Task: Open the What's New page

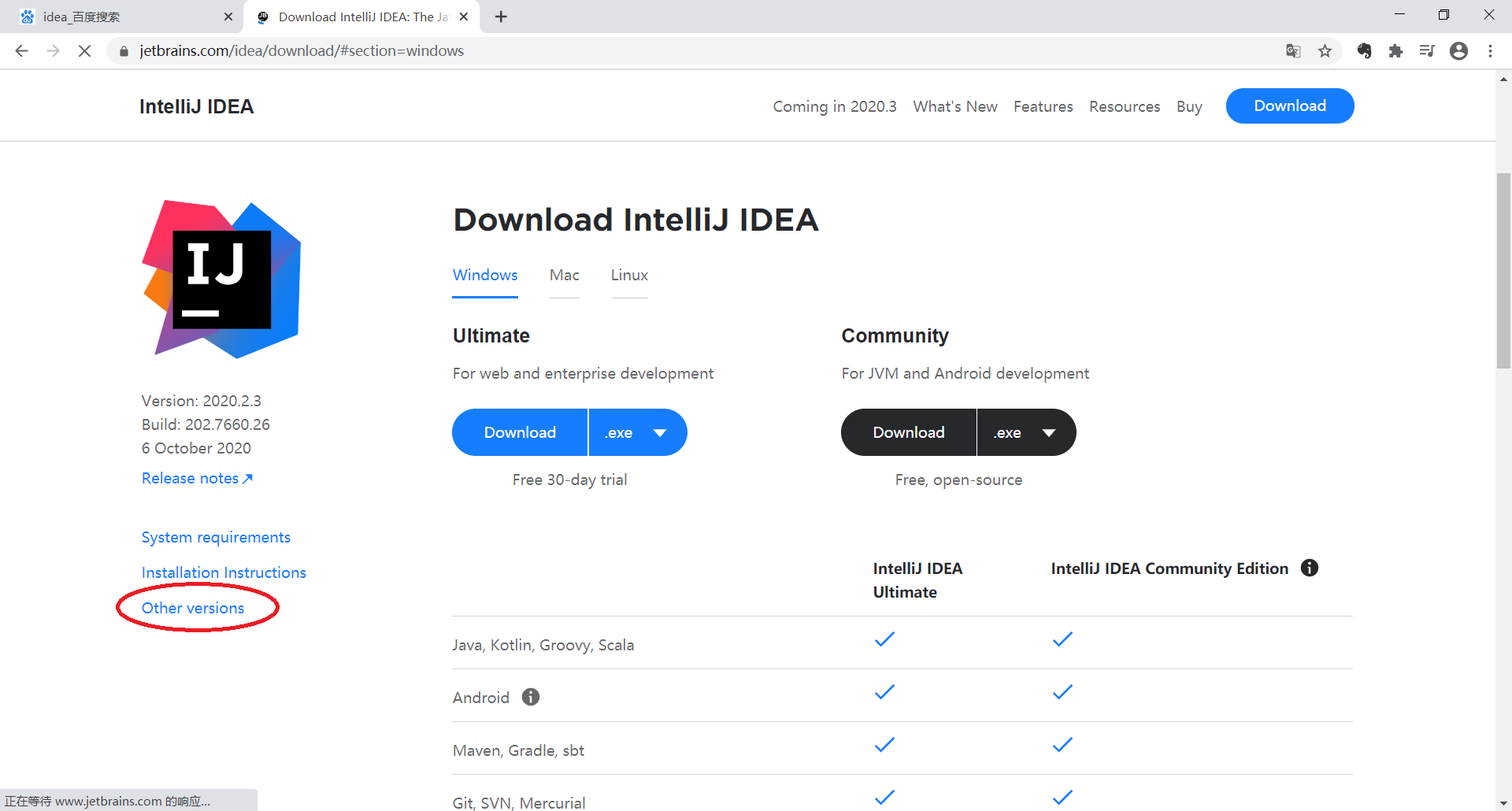Action: (x=955, y=106)
